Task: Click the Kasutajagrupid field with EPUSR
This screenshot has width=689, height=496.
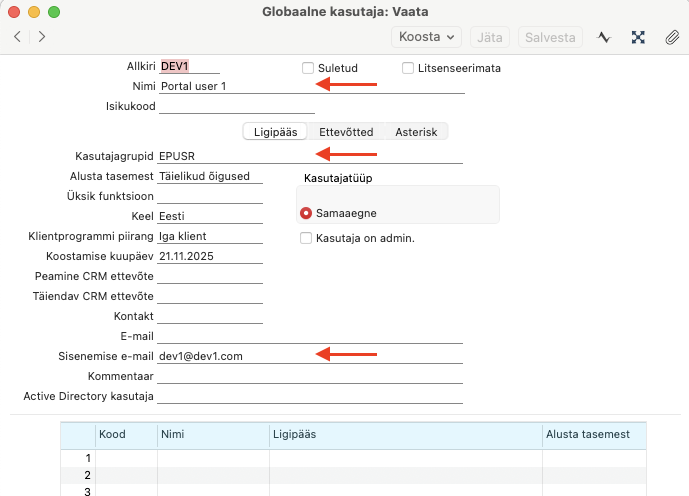Action: pyautogui.click(x=310, y=156)
